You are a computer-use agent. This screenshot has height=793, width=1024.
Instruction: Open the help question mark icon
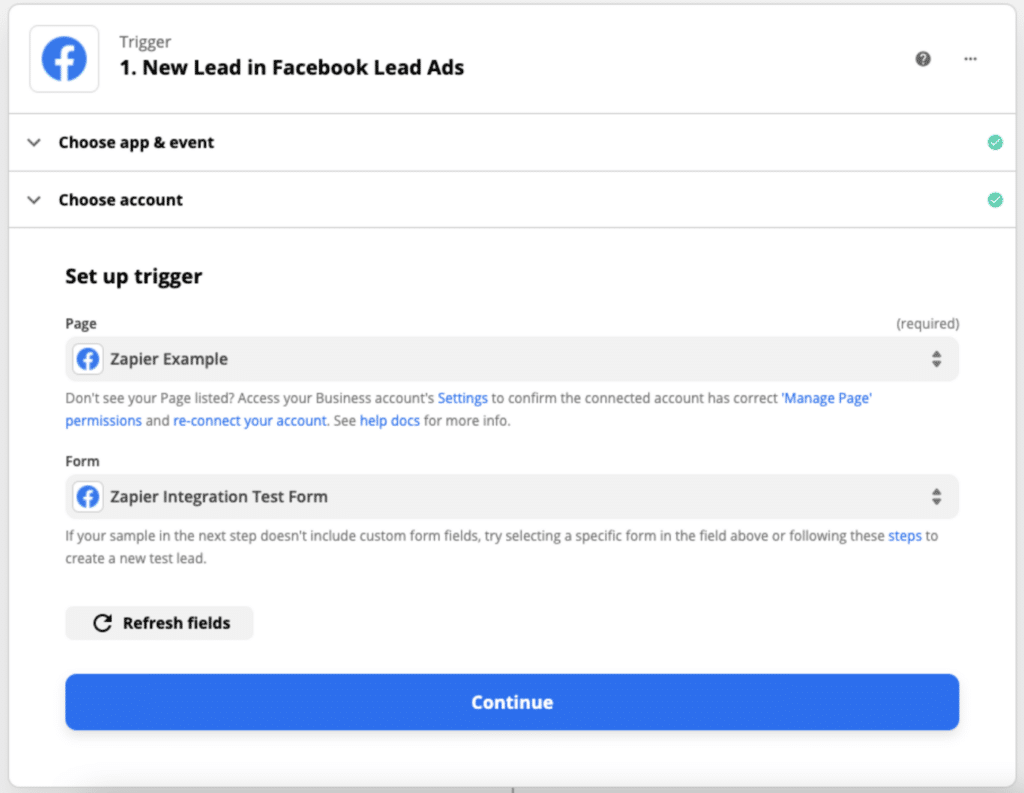coord(923,59)
